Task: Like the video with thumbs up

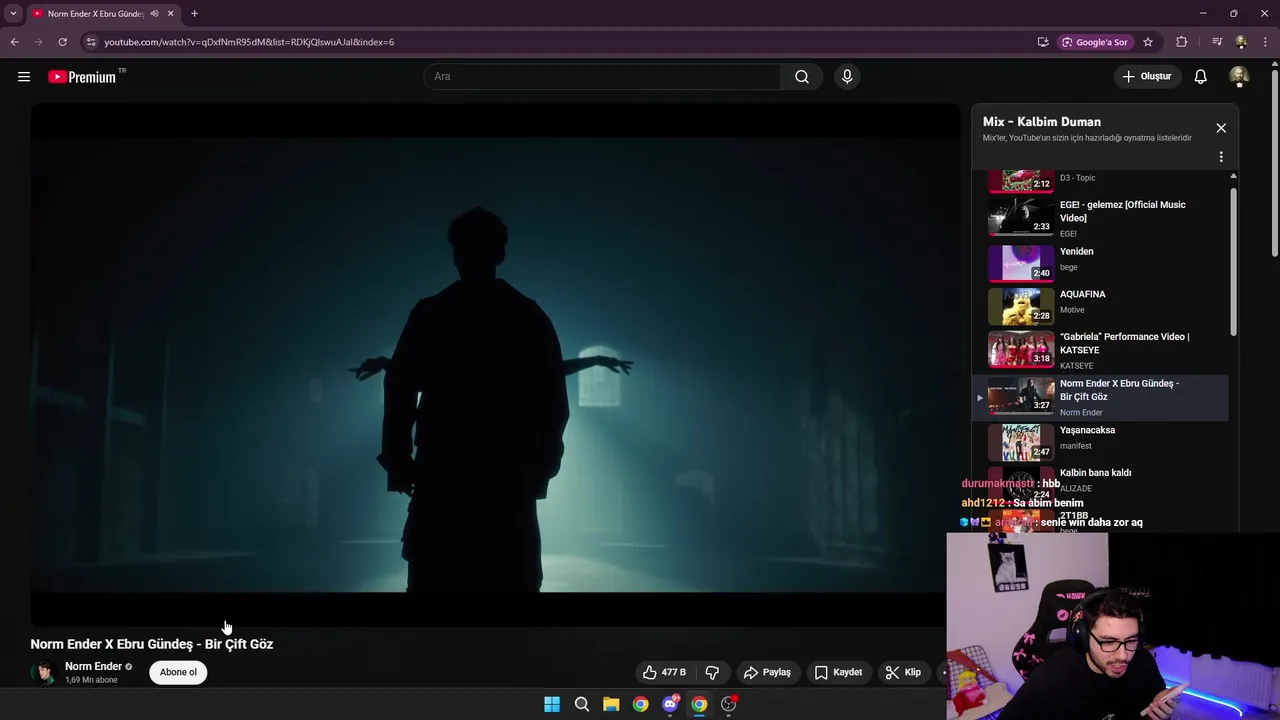Action: [665, 672]
